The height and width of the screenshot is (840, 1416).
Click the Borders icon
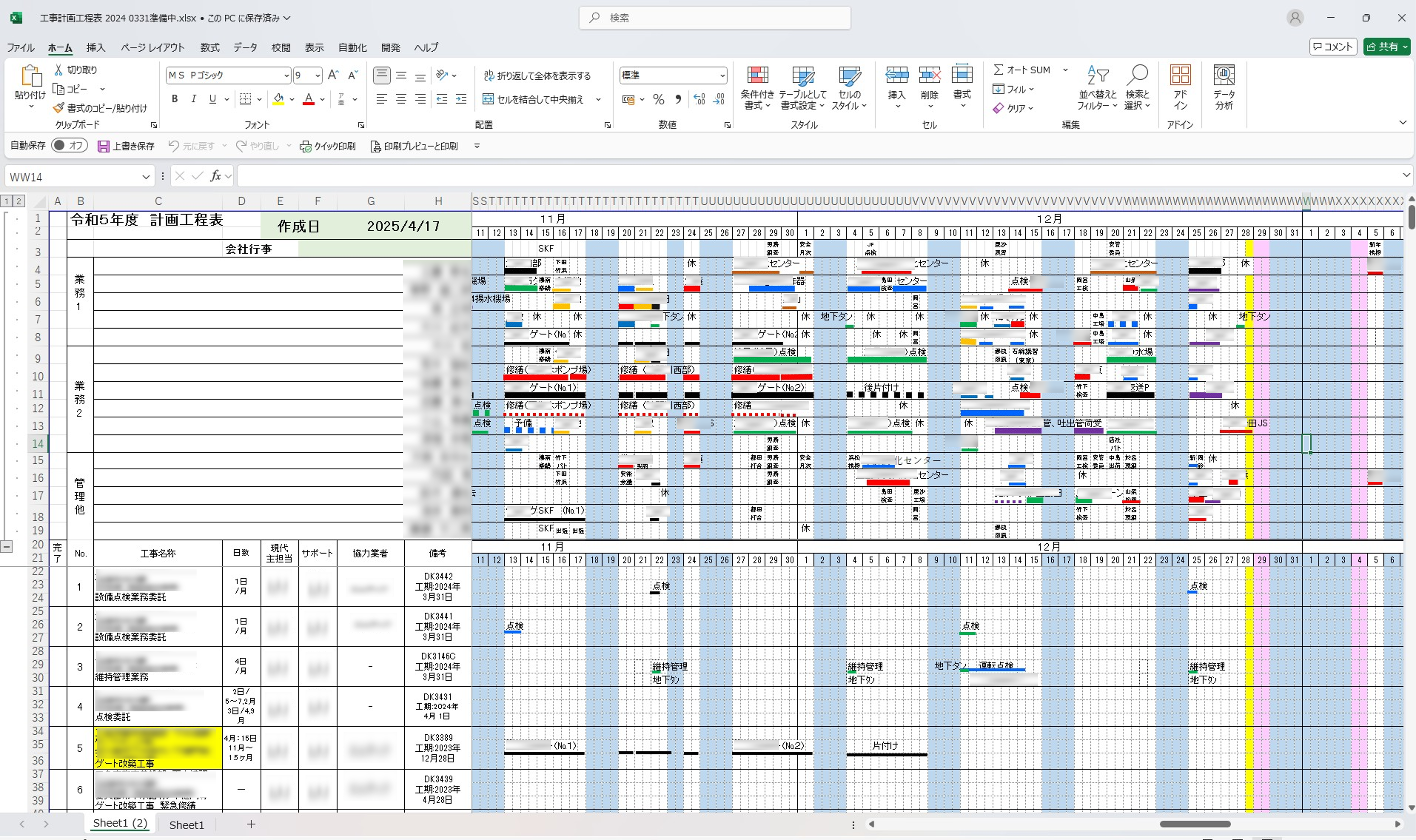pos(245,99)
